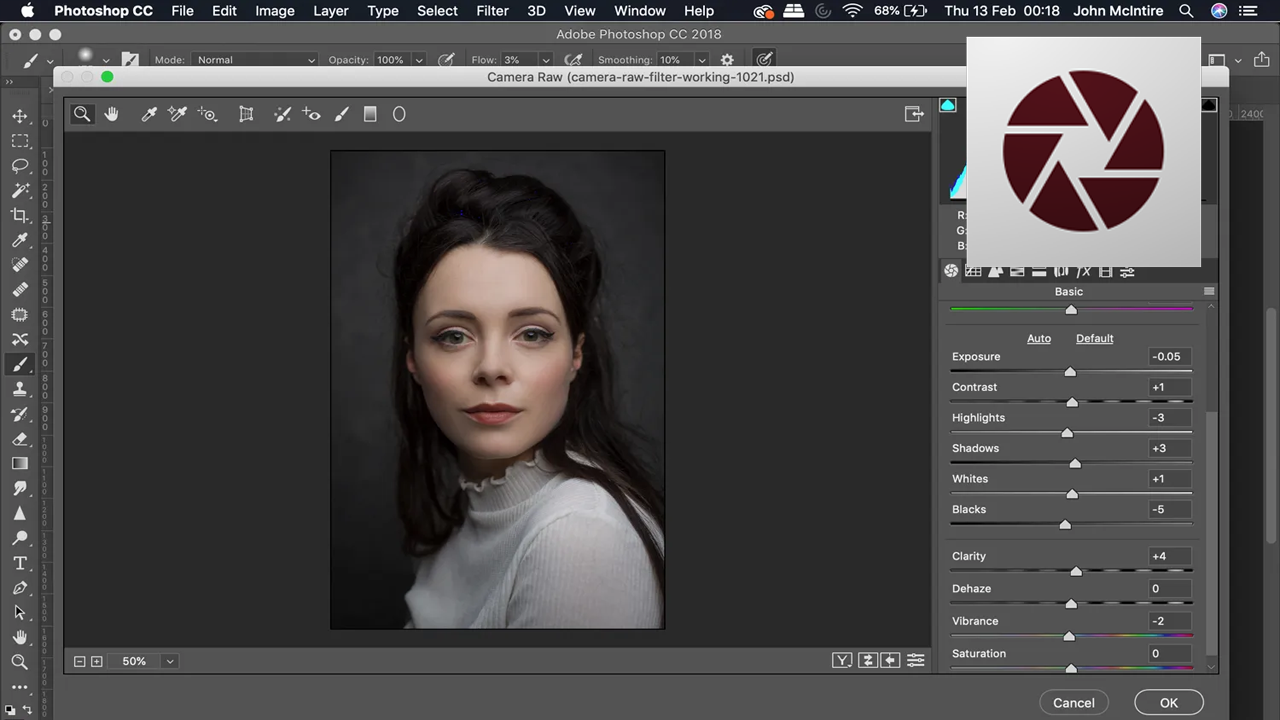This screenshot has width=1280, height=720.
Task: Toggle Before/After preview views
Action: pos(842,660)
